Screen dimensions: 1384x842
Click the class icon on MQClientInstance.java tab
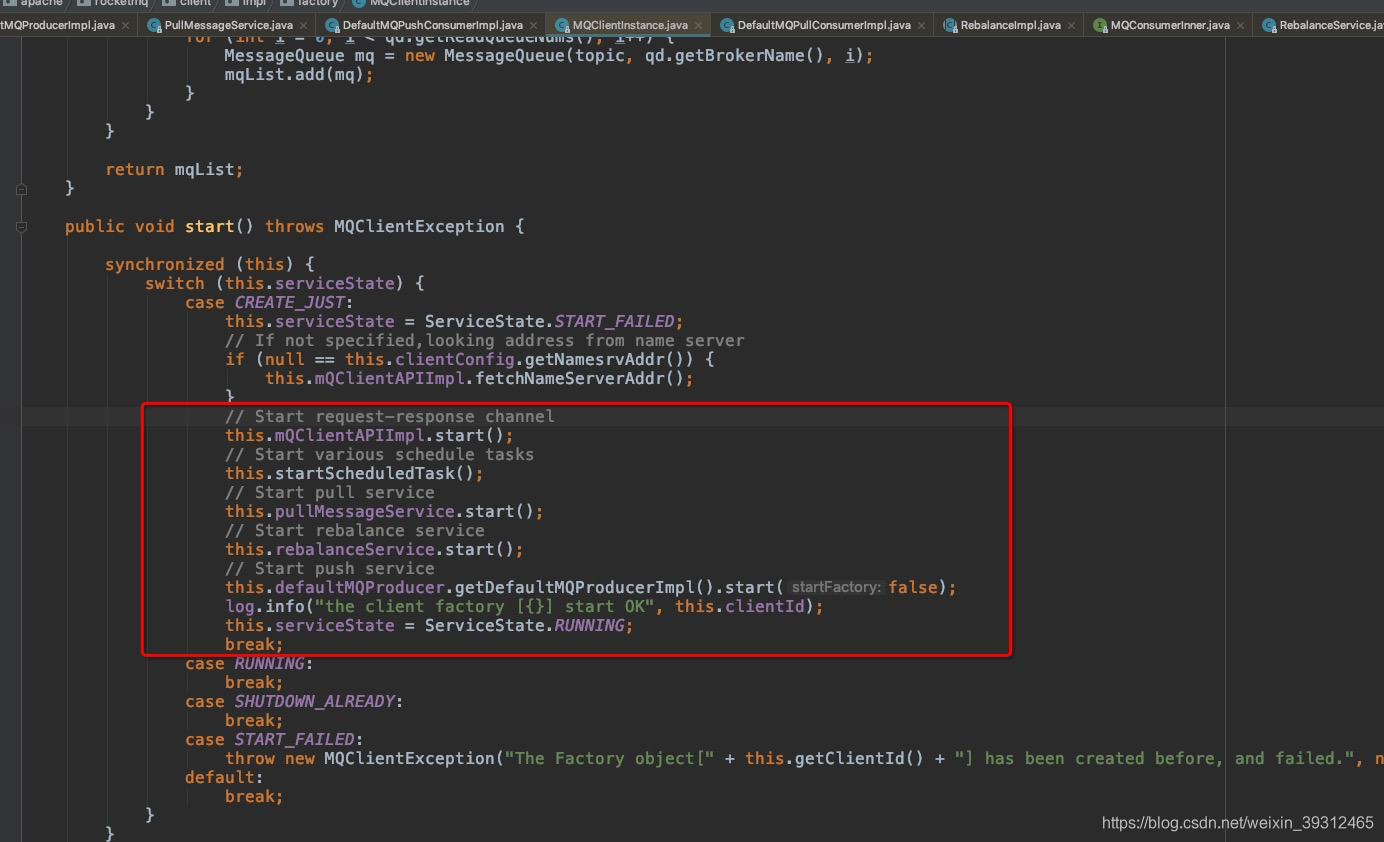pyautogui.click(x=562, y=25)
